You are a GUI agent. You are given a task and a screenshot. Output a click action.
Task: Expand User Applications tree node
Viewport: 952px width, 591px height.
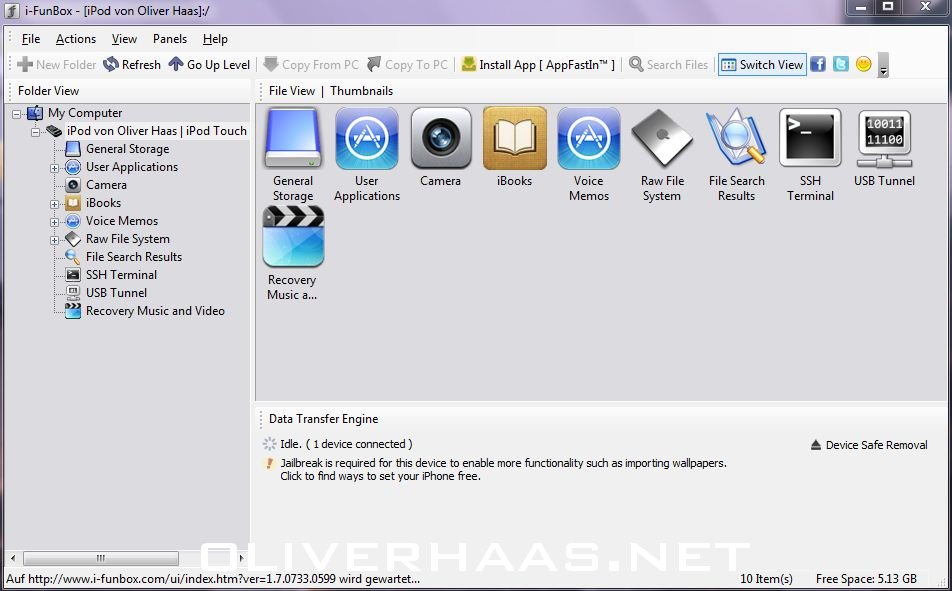[x=55, y=168]
